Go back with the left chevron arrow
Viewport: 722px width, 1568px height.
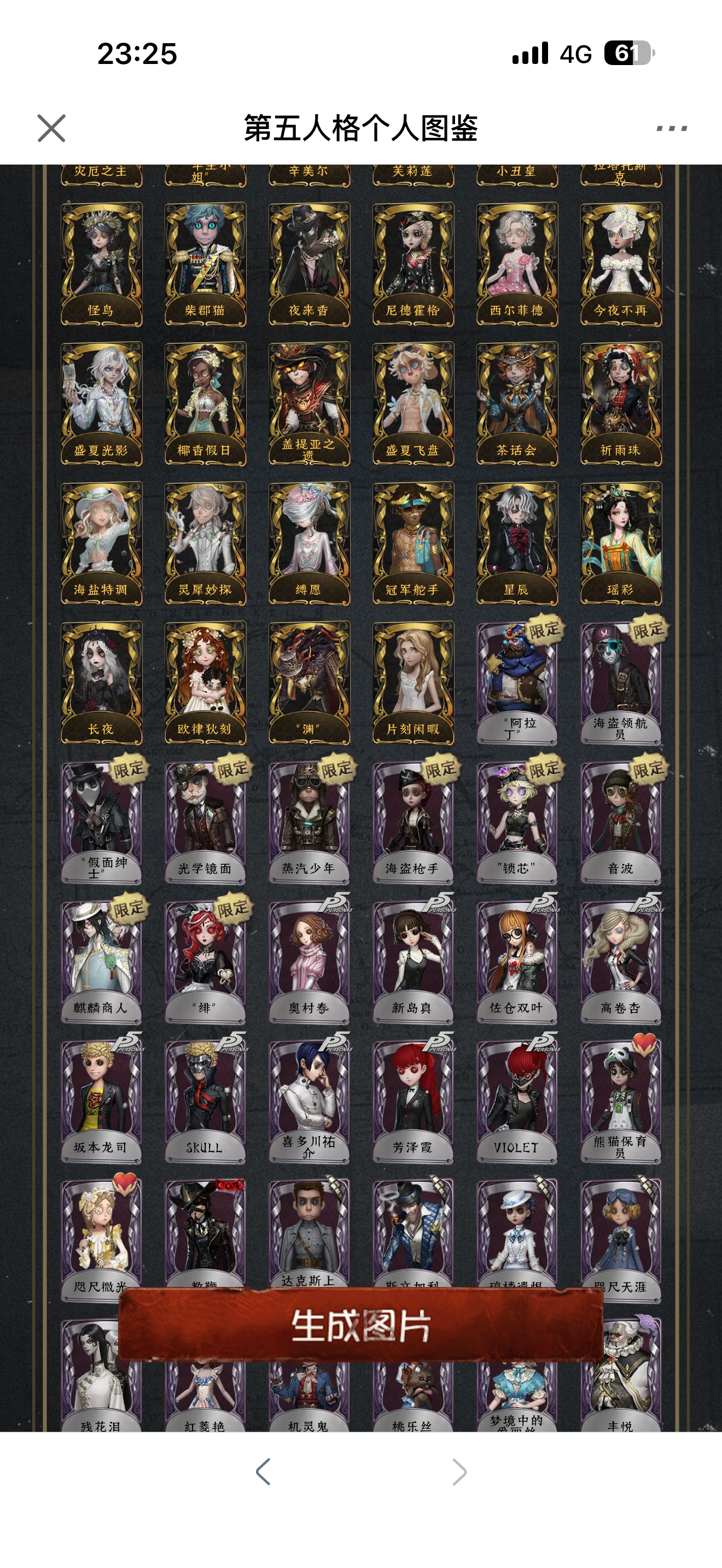[x=263, y=1472]
